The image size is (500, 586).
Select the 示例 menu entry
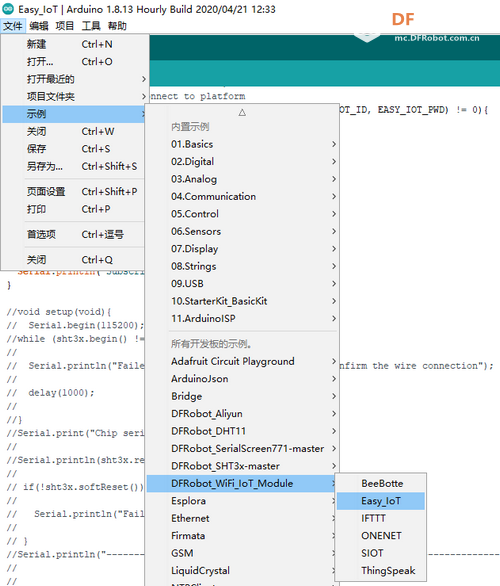(x=74, y=114)
